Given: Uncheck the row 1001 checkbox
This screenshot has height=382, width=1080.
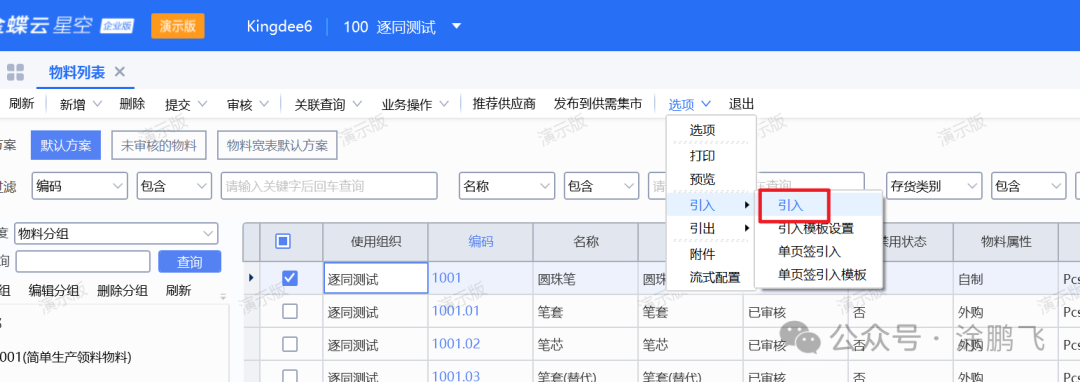Looking at the screenshot, I should click(x=290, y=278).
